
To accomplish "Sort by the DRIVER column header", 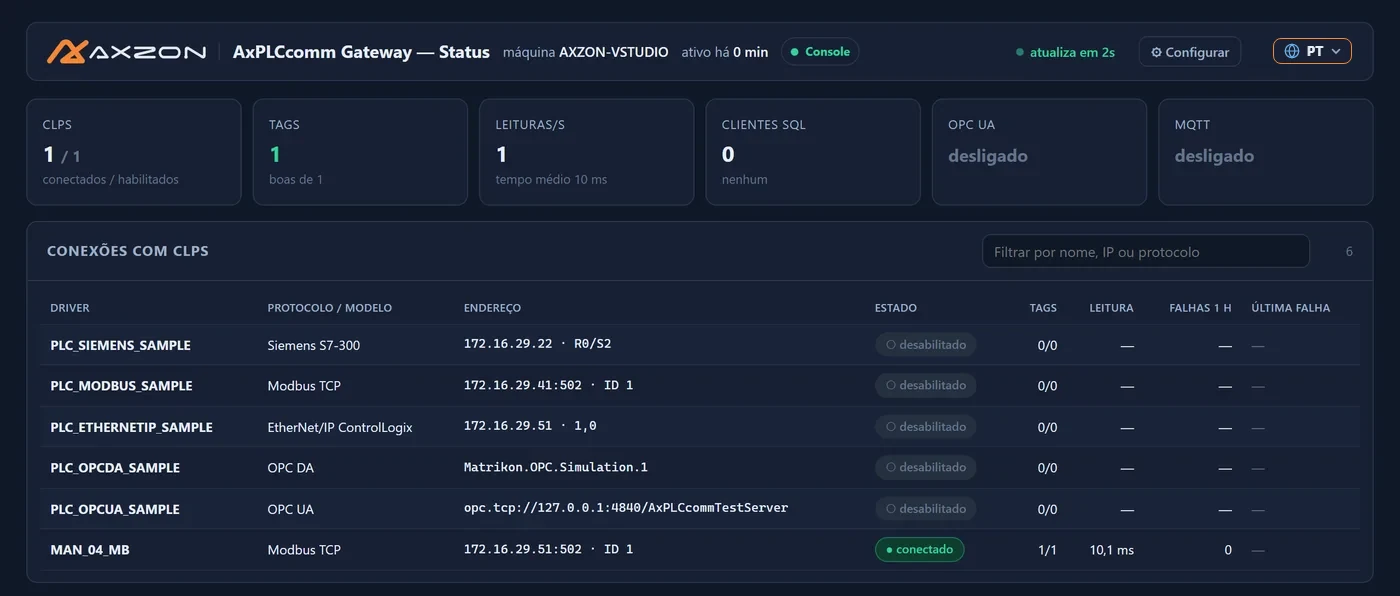I will (x=70, y=308).
